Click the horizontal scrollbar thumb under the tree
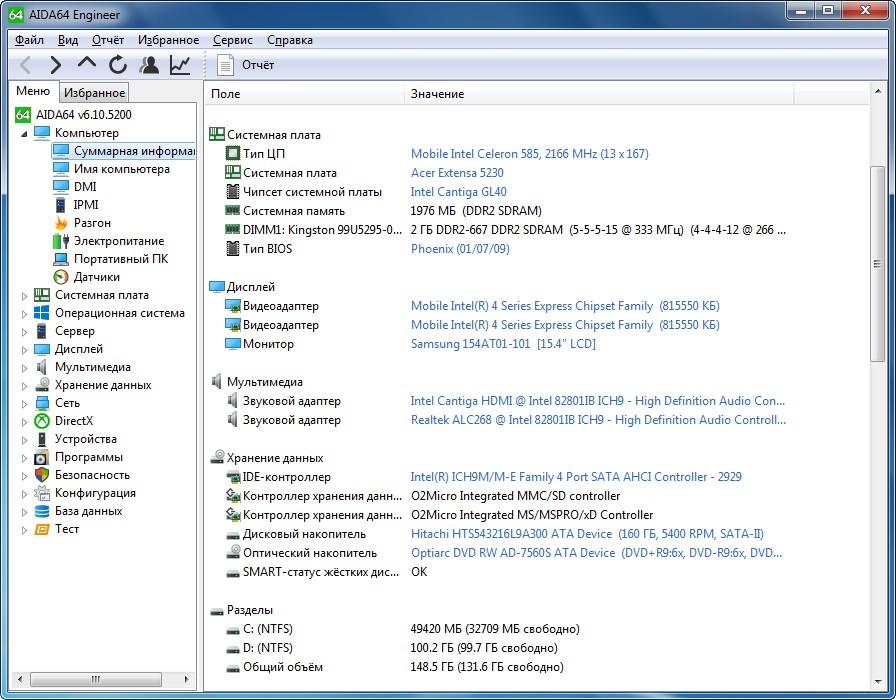 pyautogui.click(x=95, y=679)
